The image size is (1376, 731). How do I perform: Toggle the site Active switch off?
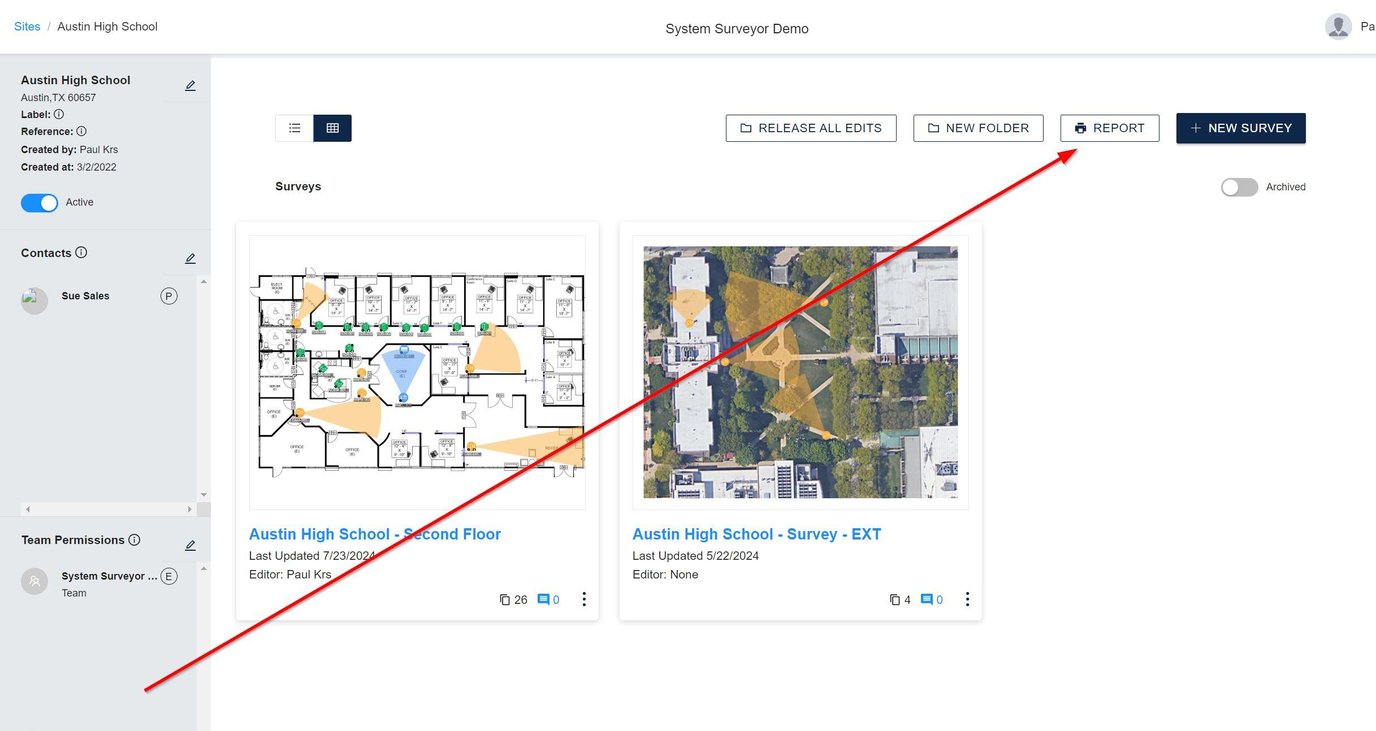click(x=39, y=202)
